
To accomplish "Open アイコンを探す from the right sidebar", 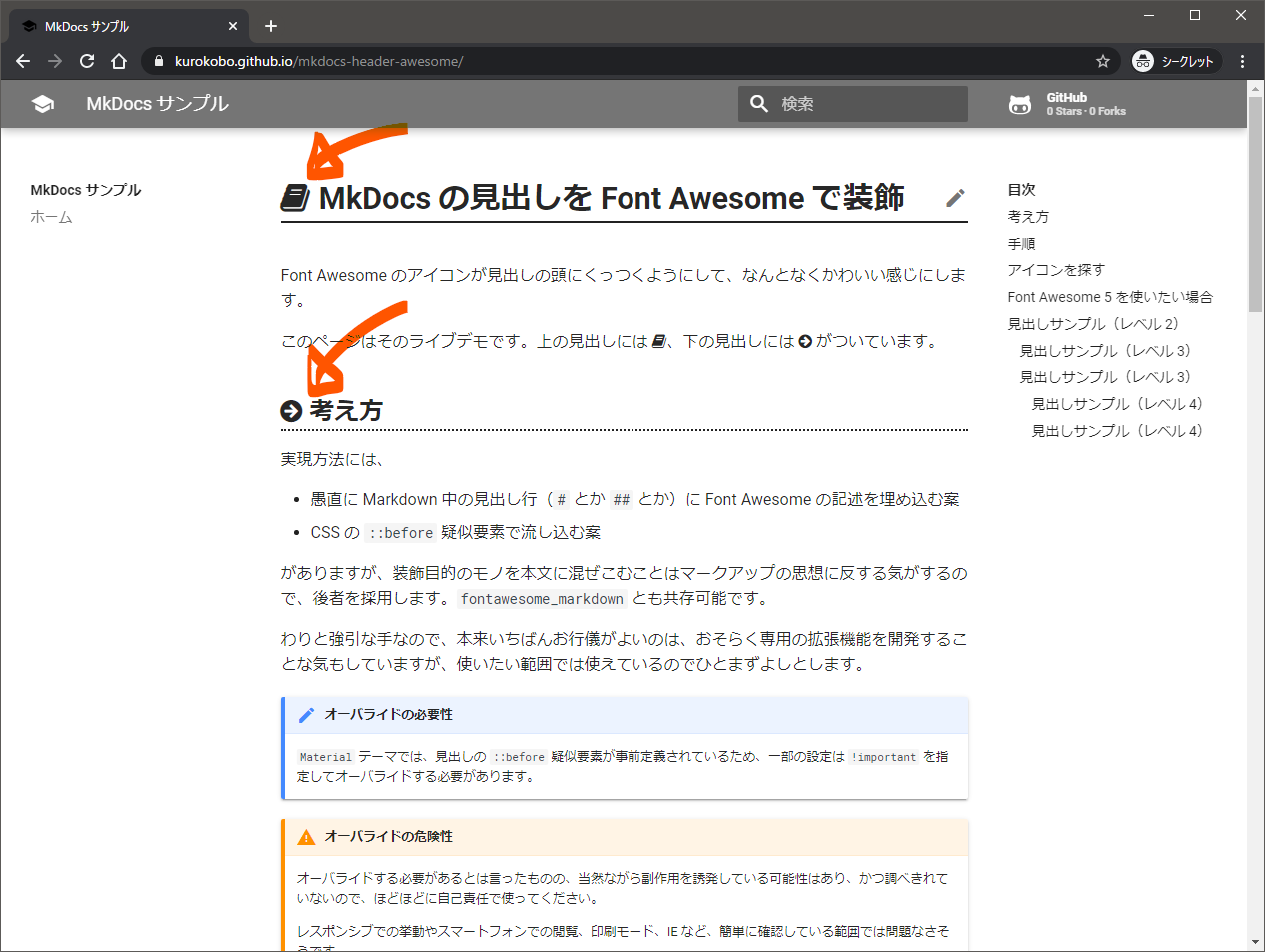I will tap(1054, 270).
